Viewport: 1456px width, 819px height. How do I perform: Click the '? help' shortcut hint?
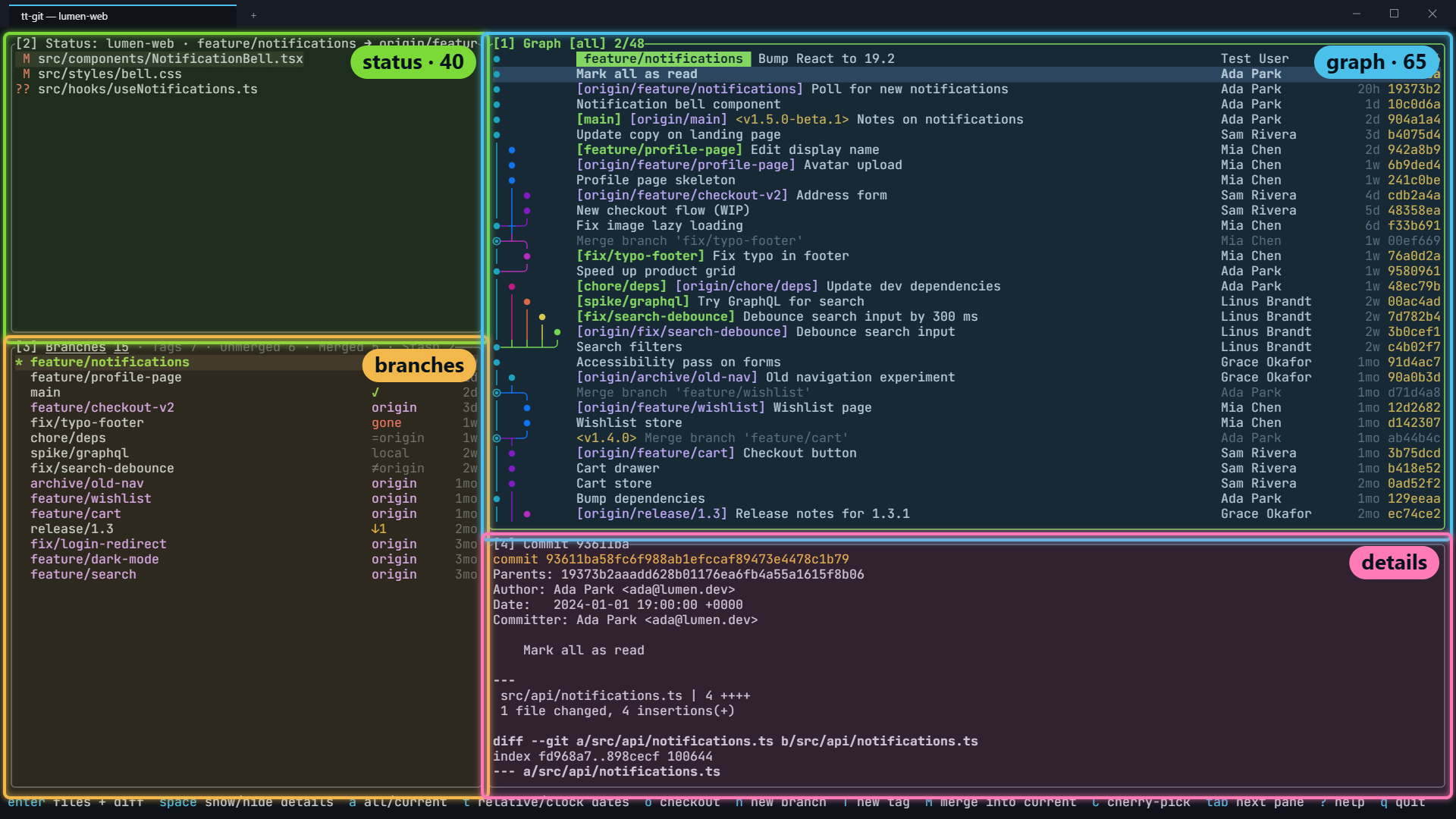[1341, 802]
